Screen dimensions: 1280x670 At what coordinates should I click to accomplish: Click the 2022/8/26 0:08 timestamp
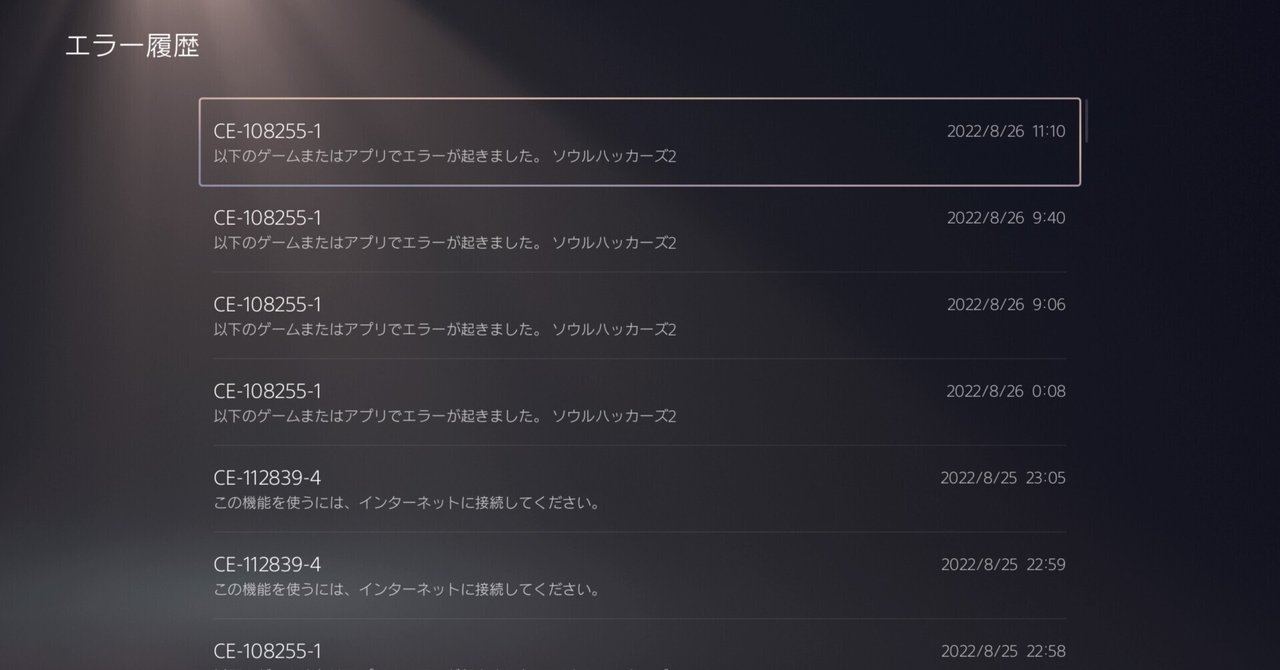(x=1006, y=391)
